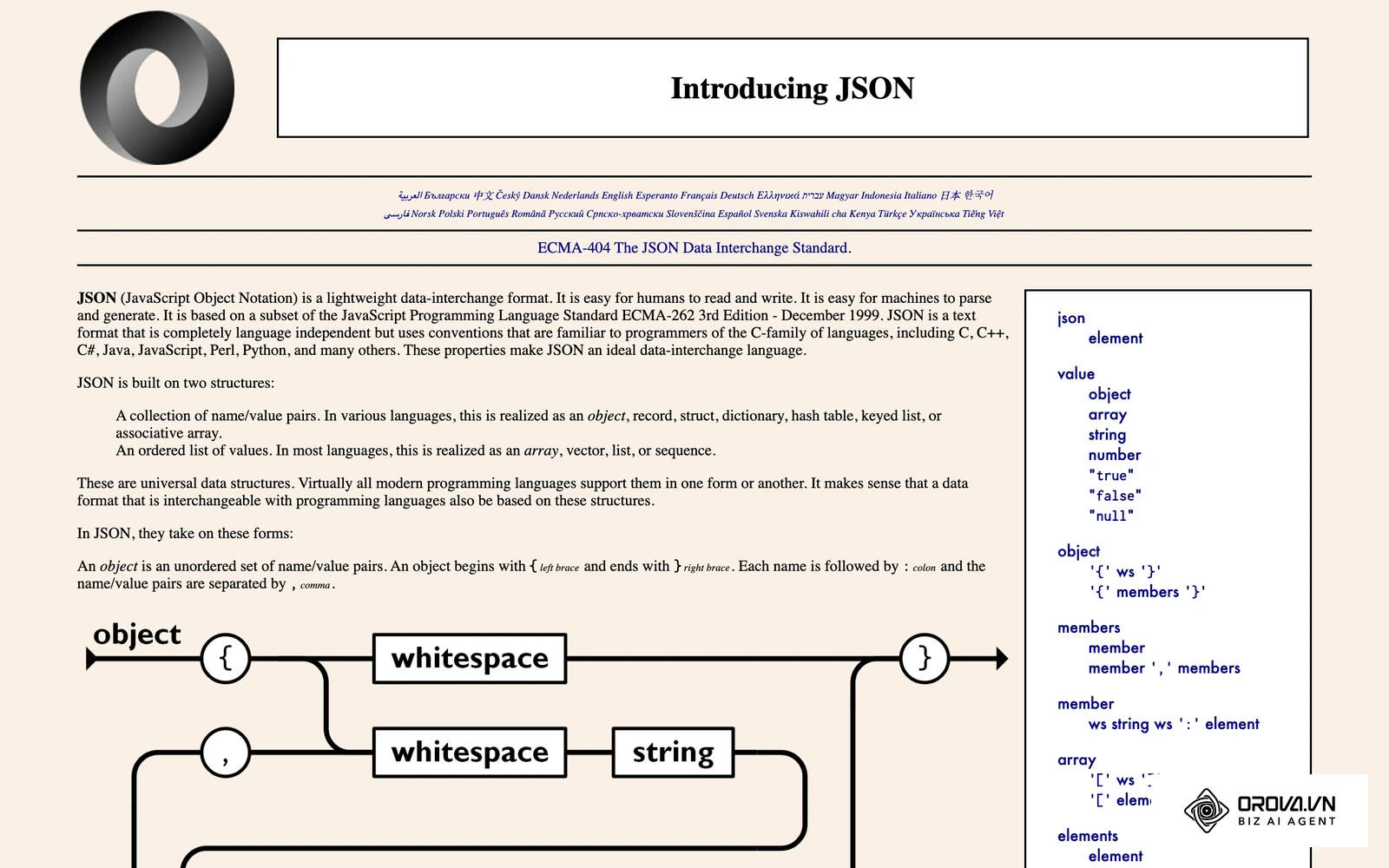
Task: Select the English language link
Action: pyautogui.click(x=617, y=195)
